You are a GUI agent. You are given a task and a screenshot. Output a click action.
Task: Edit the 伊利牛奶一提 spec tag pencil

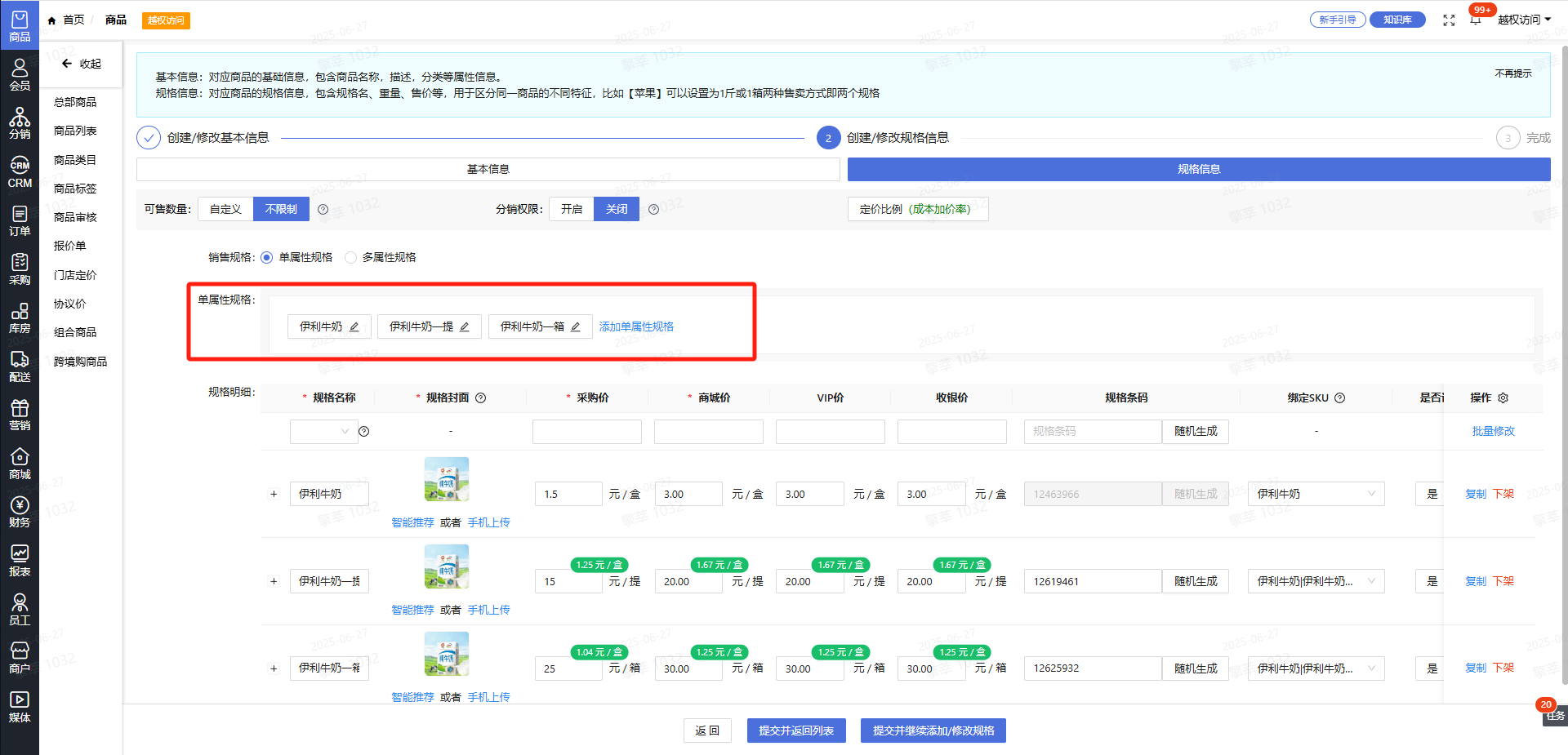(465, 326)
